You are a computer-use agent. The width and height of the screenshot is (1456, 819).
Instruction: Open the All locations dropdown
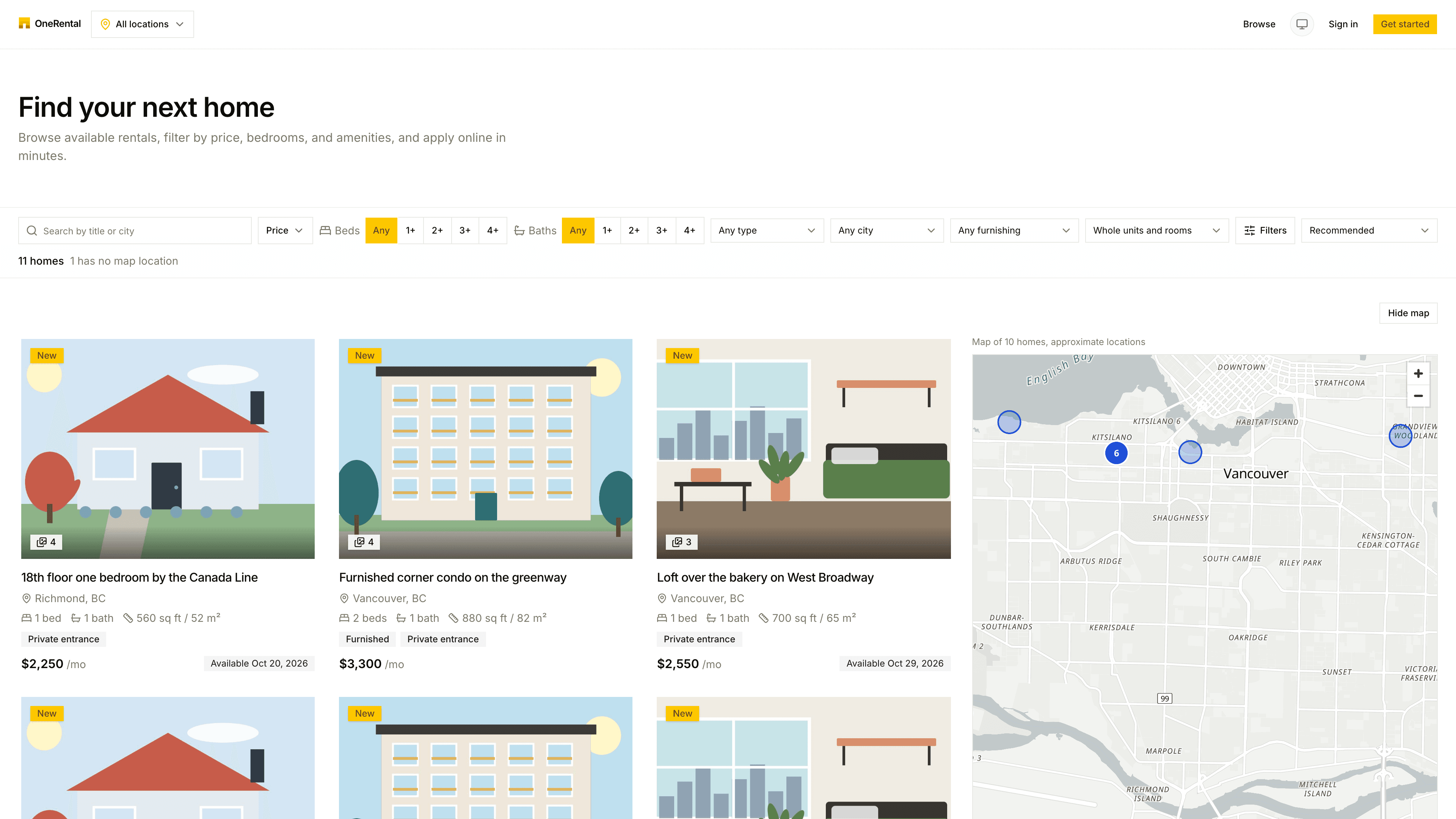pyautogui.click(x=143, y=24)
